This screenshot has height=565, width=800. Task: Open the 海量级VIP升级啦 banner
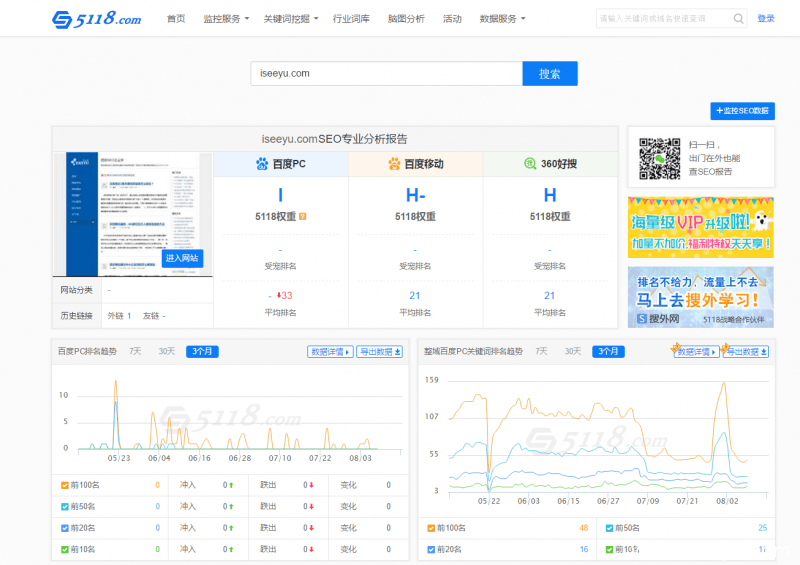tap(701, 227)
